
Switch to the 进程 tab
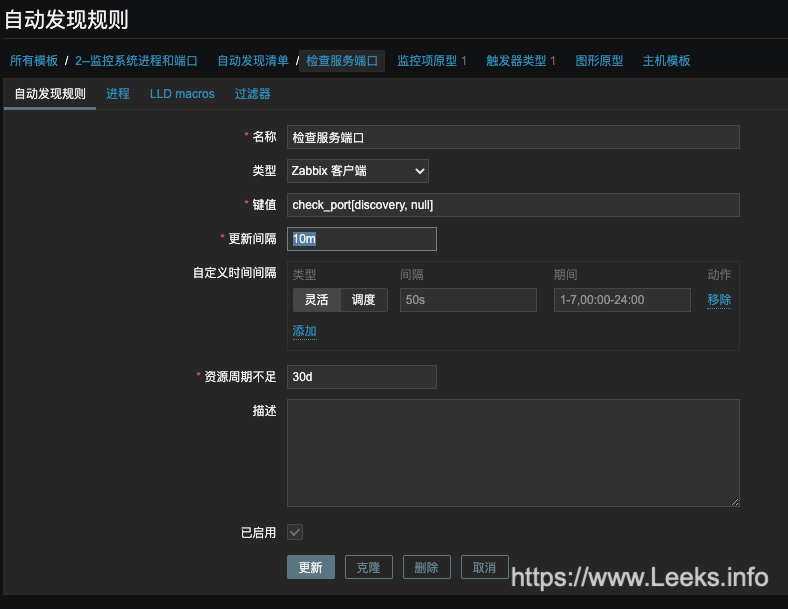coord(118,94)
